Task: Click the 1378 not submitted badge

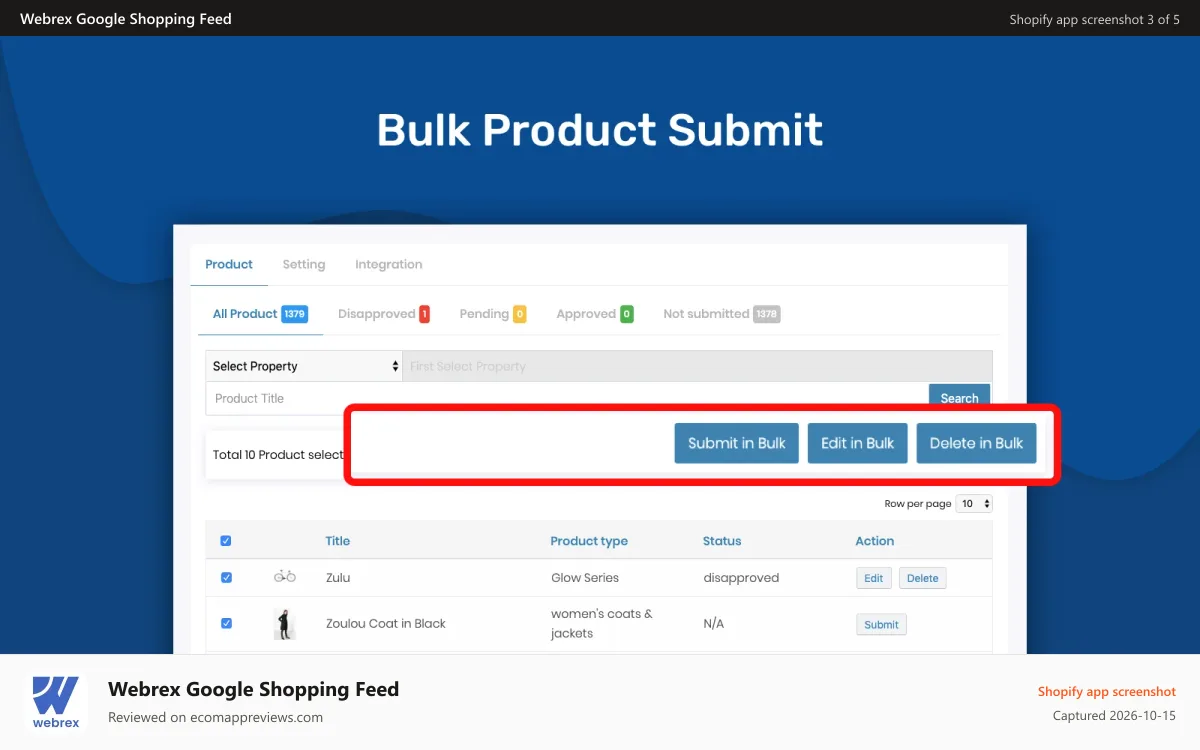Action: [x=766, y=314]
